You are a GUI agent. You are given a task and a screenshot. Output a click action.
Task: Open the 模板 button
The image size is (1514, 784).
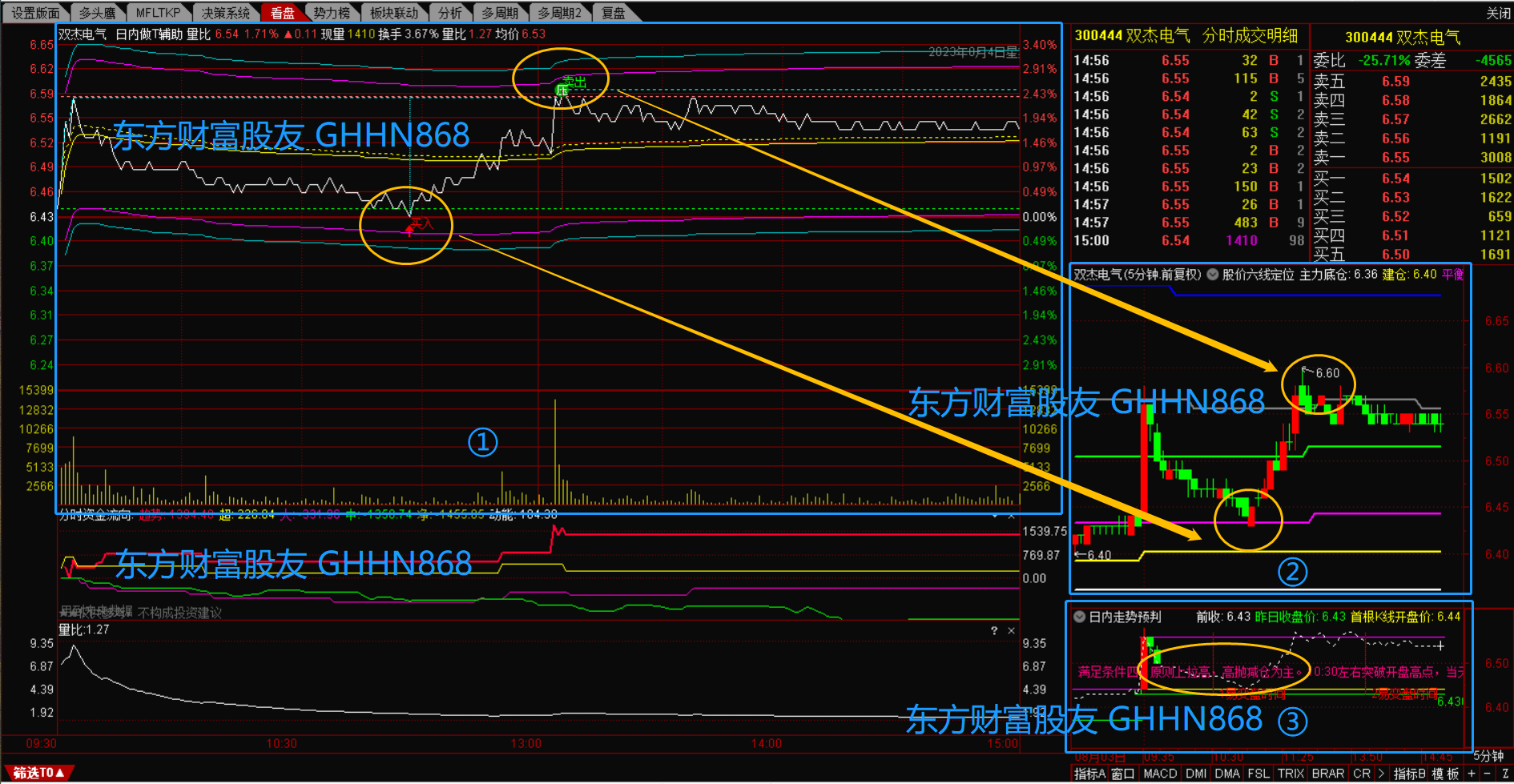pos(1446,774)
